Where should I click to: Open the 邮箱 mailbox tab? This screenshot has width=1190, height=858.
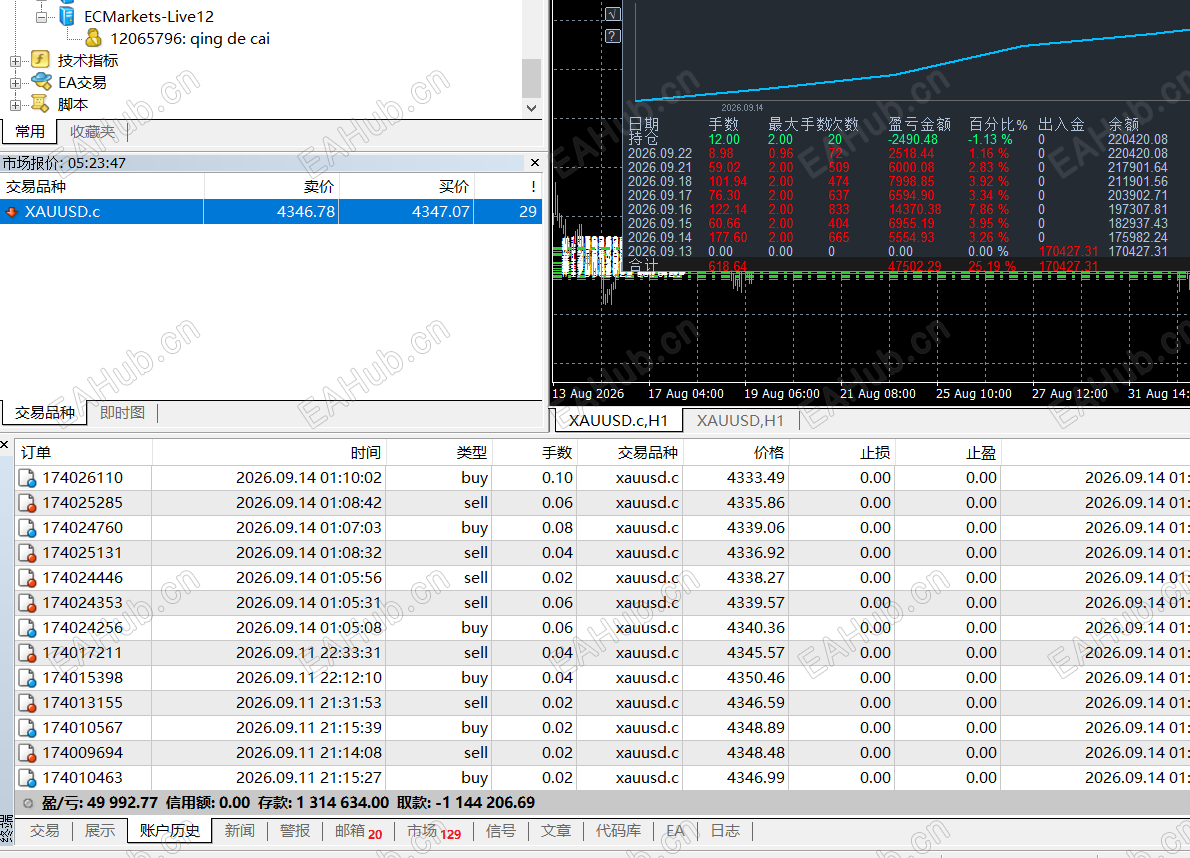pyautogui.click(x=358, y=831)
